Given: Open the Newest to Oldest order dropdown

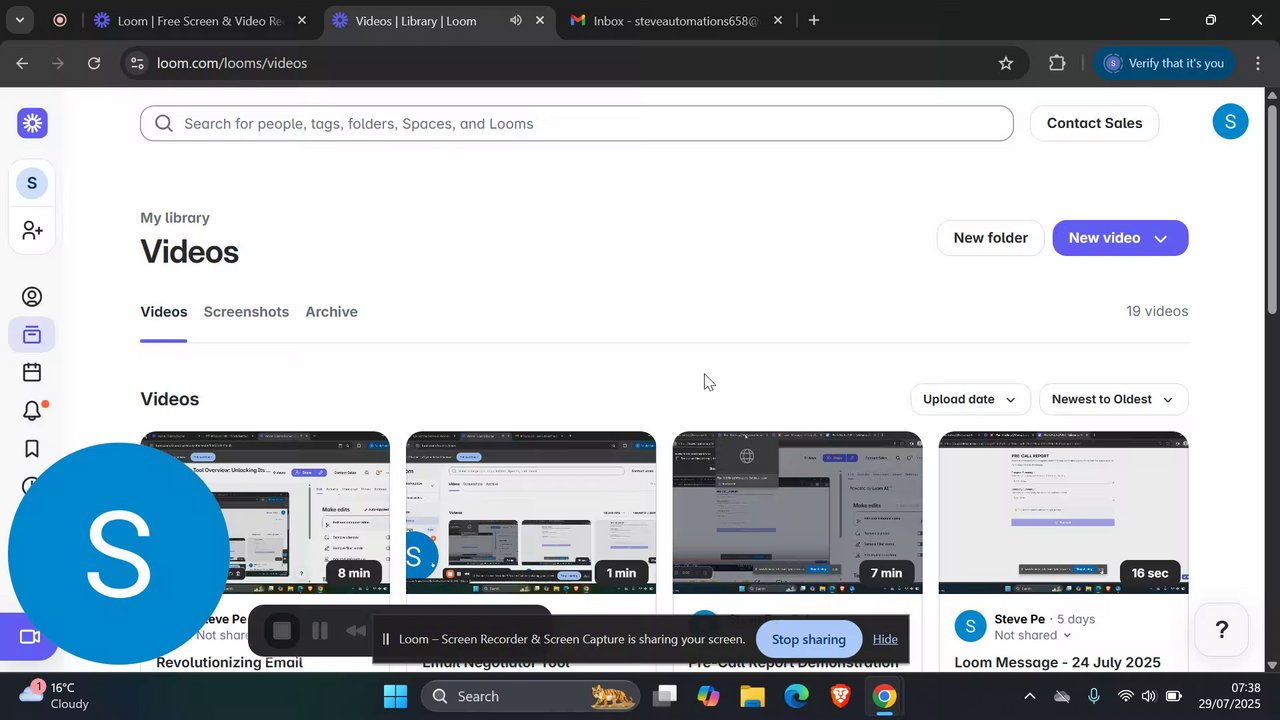Looking at the screenshot, I should coord(1114,399).
